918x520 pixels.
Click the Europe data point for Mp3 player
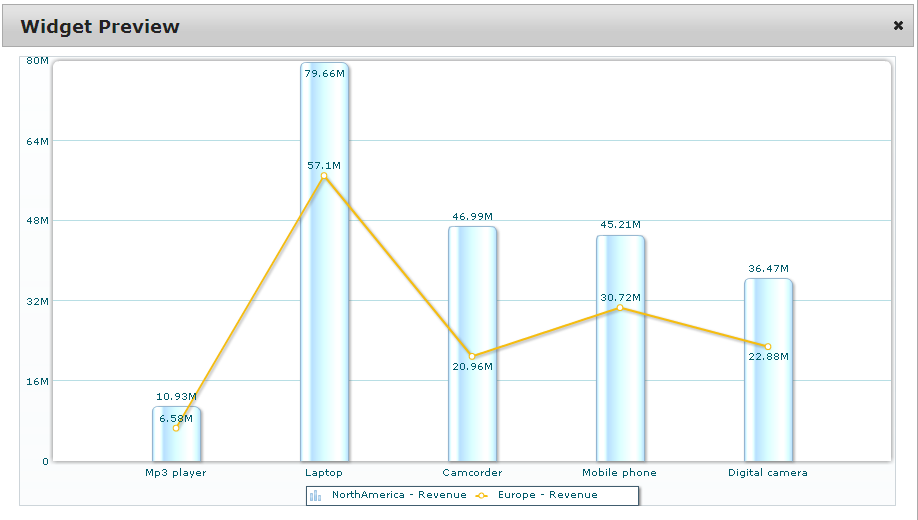click(x=176, y=428)
